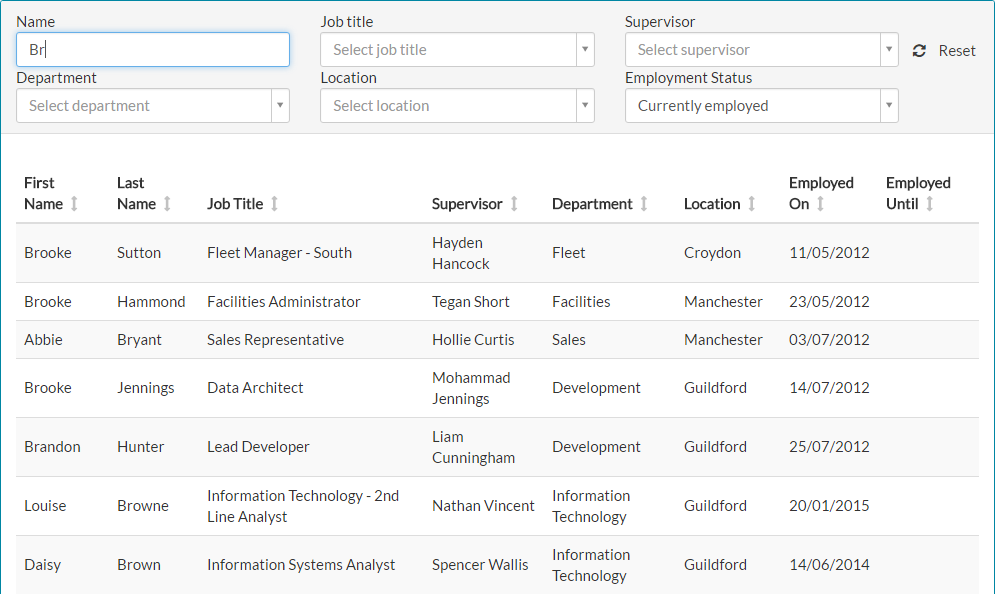
Task: Sort by Job Title column icon
Action: pyautogui.click(x=275, y=204)
